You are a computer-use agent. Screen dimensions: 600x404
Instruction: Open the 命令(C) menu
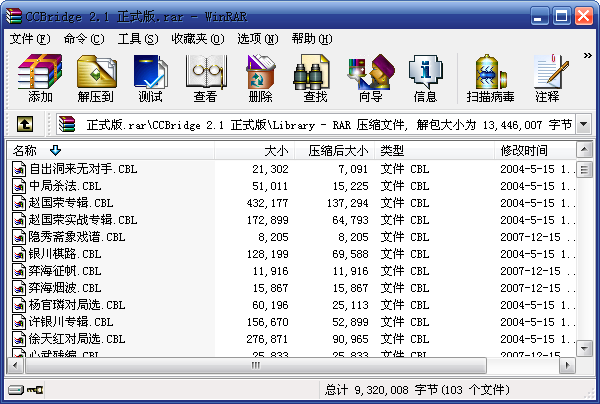[84, 39]
